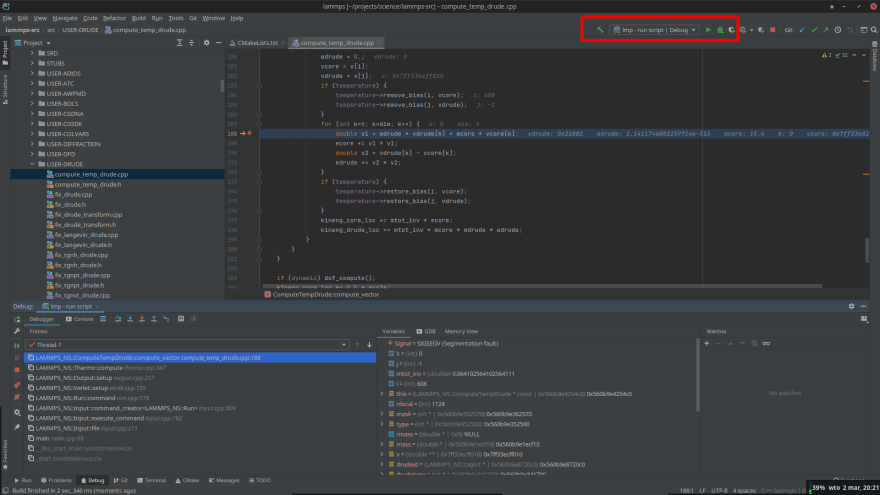Select next frame down arrow

pos(369,345)
